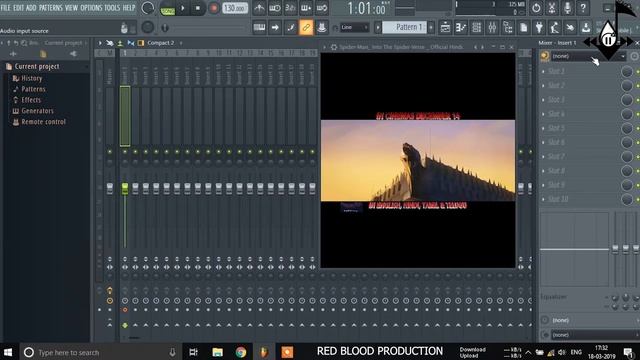Open the mixer input (none) dropdown
Image resolution: width=640 pixels, height=360 pixels.
click(x=587, y=56)
